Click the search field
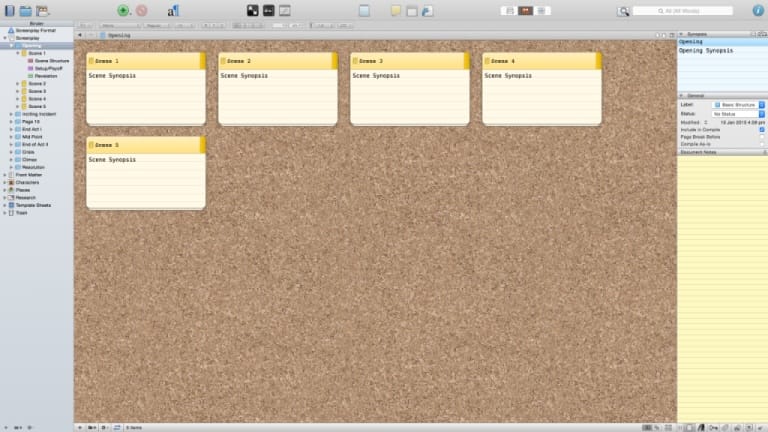Viewport: 768px width, 432px height. click(683, 11)
